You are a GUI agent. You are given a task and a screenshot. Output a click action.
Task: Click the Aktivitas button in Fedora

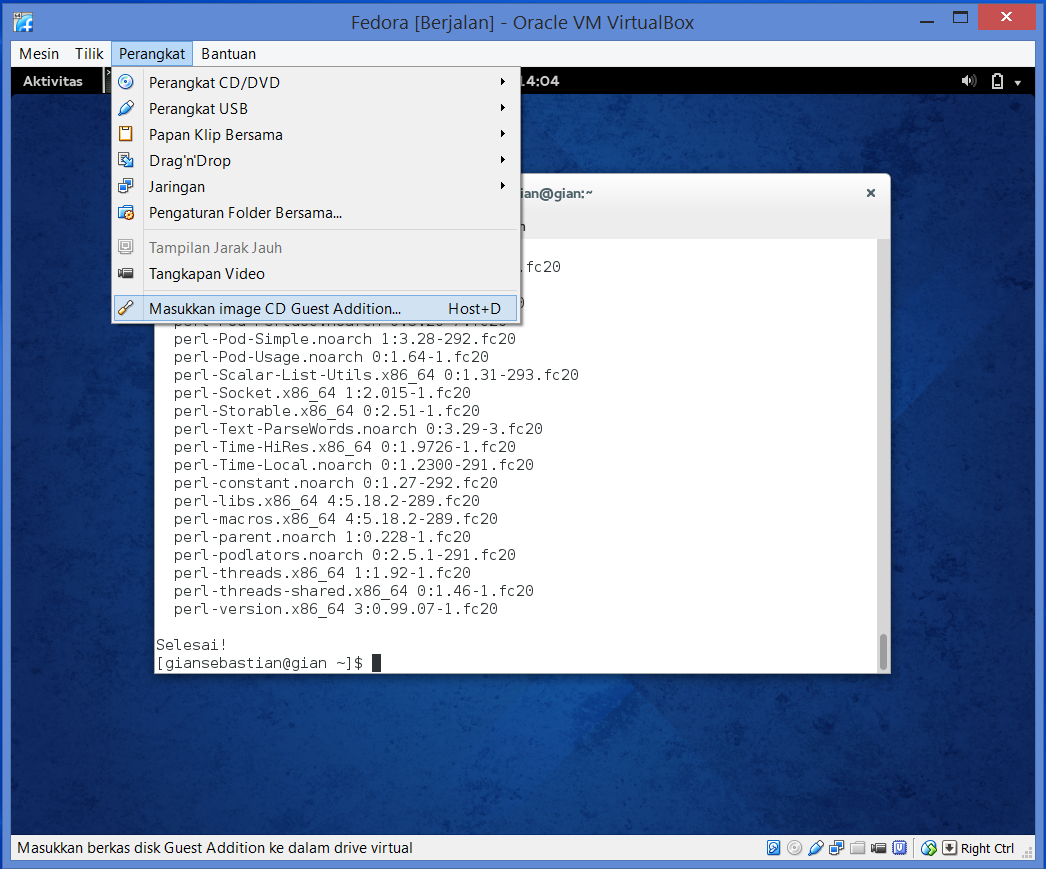click(53, 81)
